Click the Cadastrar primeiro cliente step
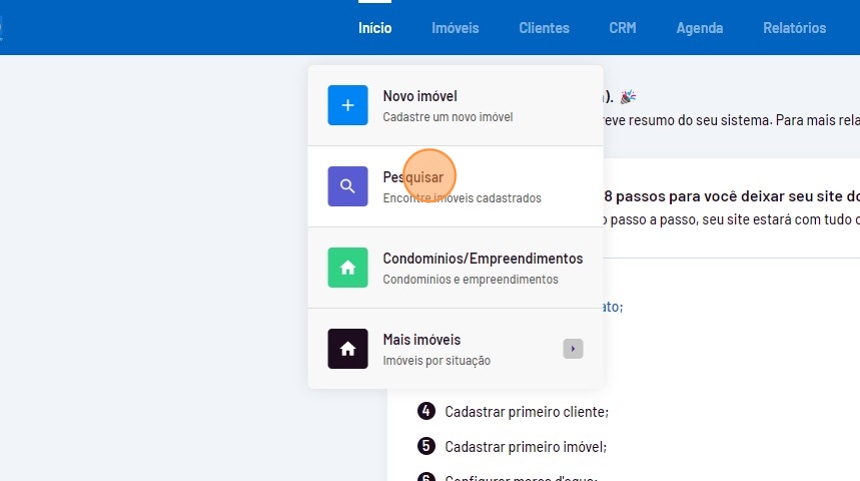The width and height of the screenshot is (860, 481). 526,411
